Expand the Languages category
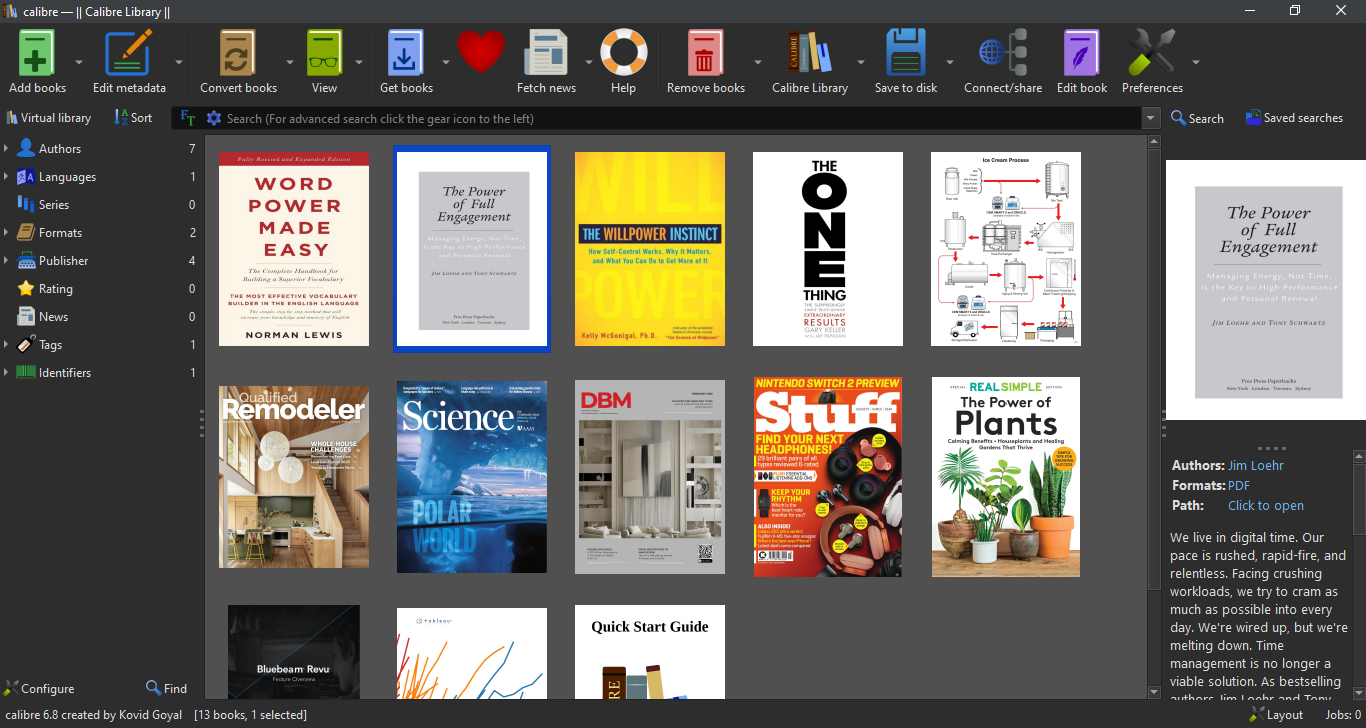The width and height of the screenshot is (1366, 728). (x=6, y=176)
